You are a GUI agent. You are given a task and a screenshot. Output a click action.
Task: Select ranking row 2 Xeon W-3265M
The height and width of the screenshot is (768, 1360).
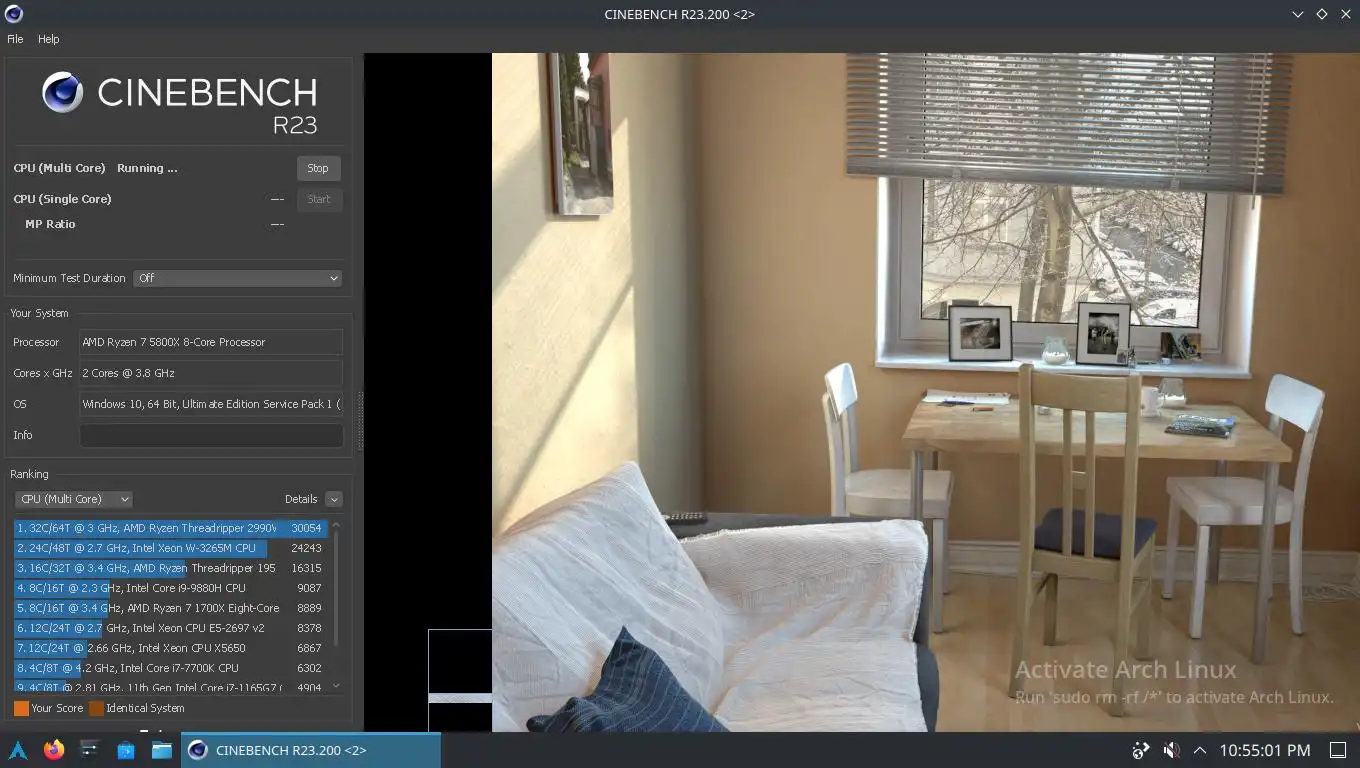coord(171,548)
